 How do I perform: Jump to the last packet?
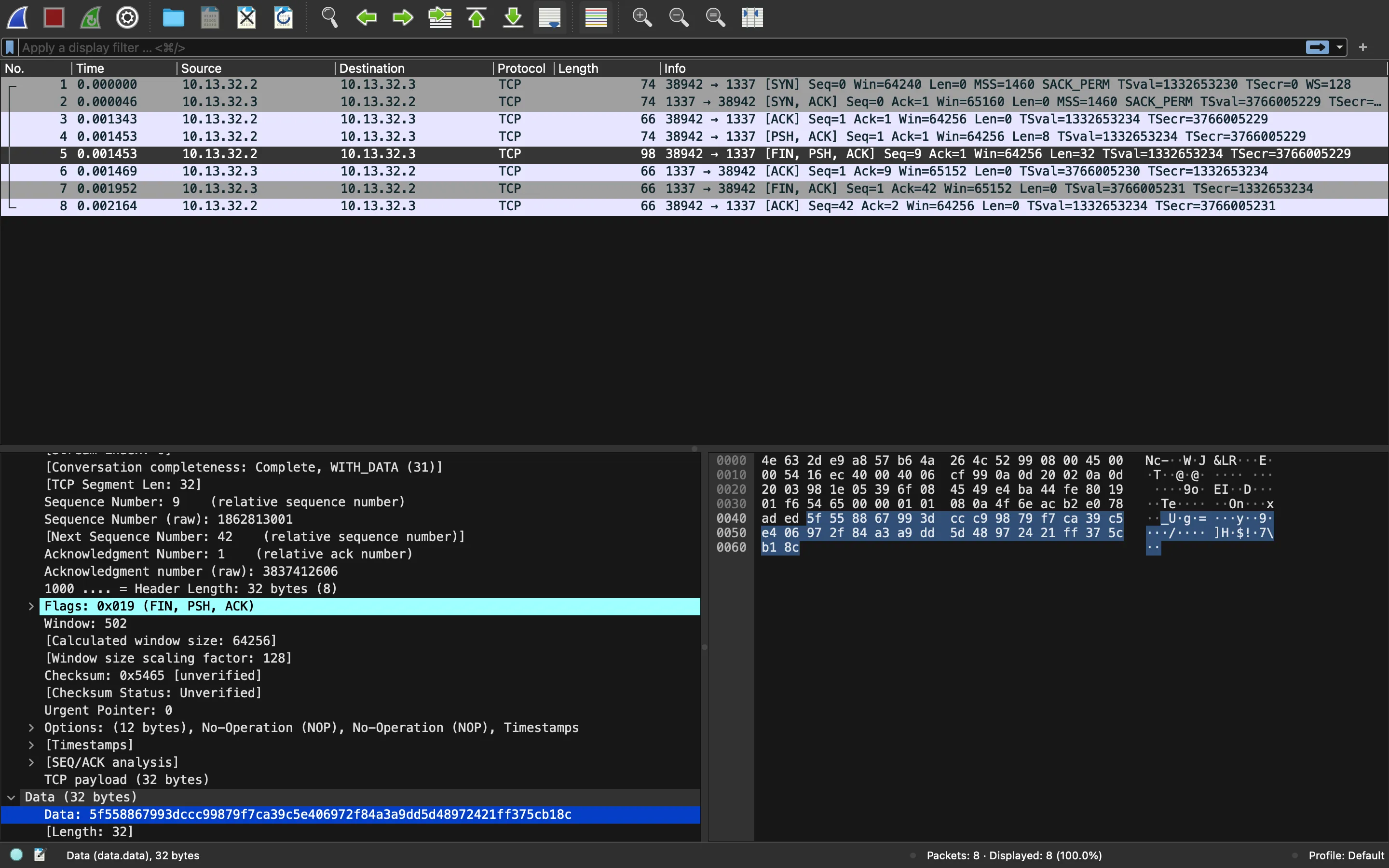(x=513, y=18)
